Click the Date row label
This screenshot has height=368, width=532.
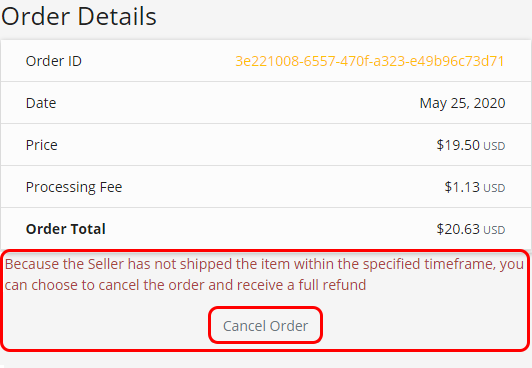tap(41, 103)
